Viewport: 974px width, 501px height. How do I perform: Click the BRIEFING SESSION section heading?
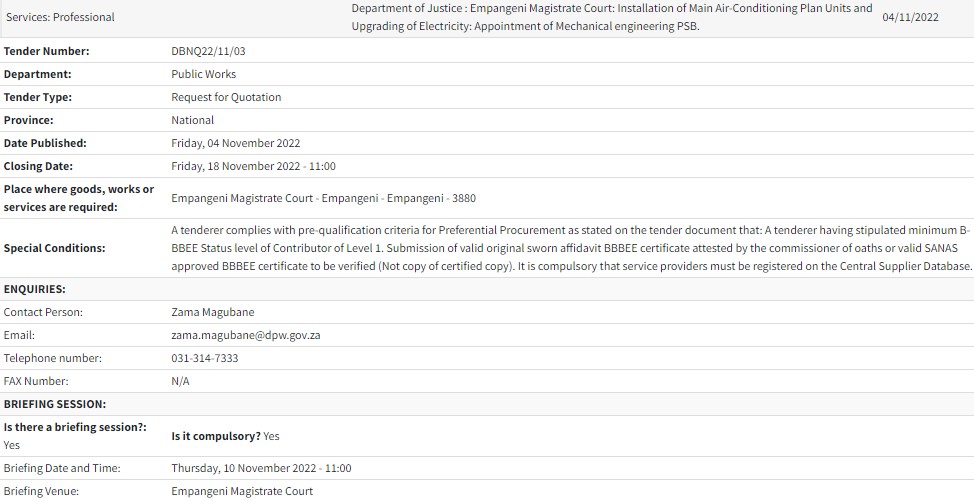pos(55,404)
